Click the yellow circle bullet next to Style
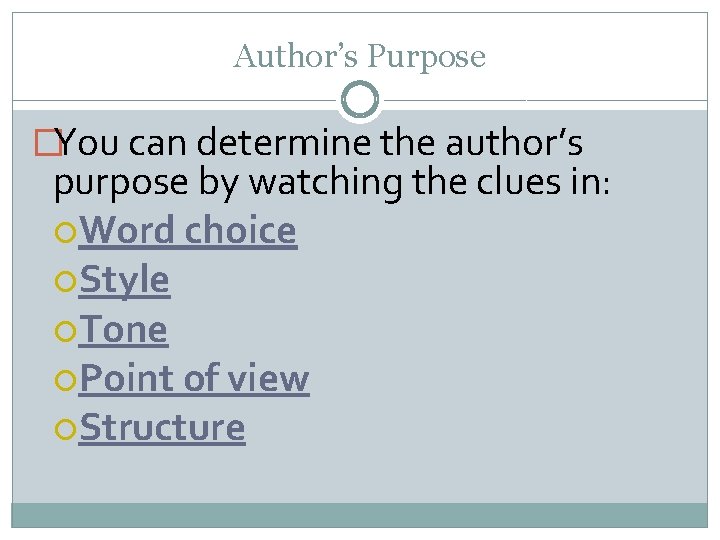This screenshot has height=540, width=720. (x=65, y=281)
